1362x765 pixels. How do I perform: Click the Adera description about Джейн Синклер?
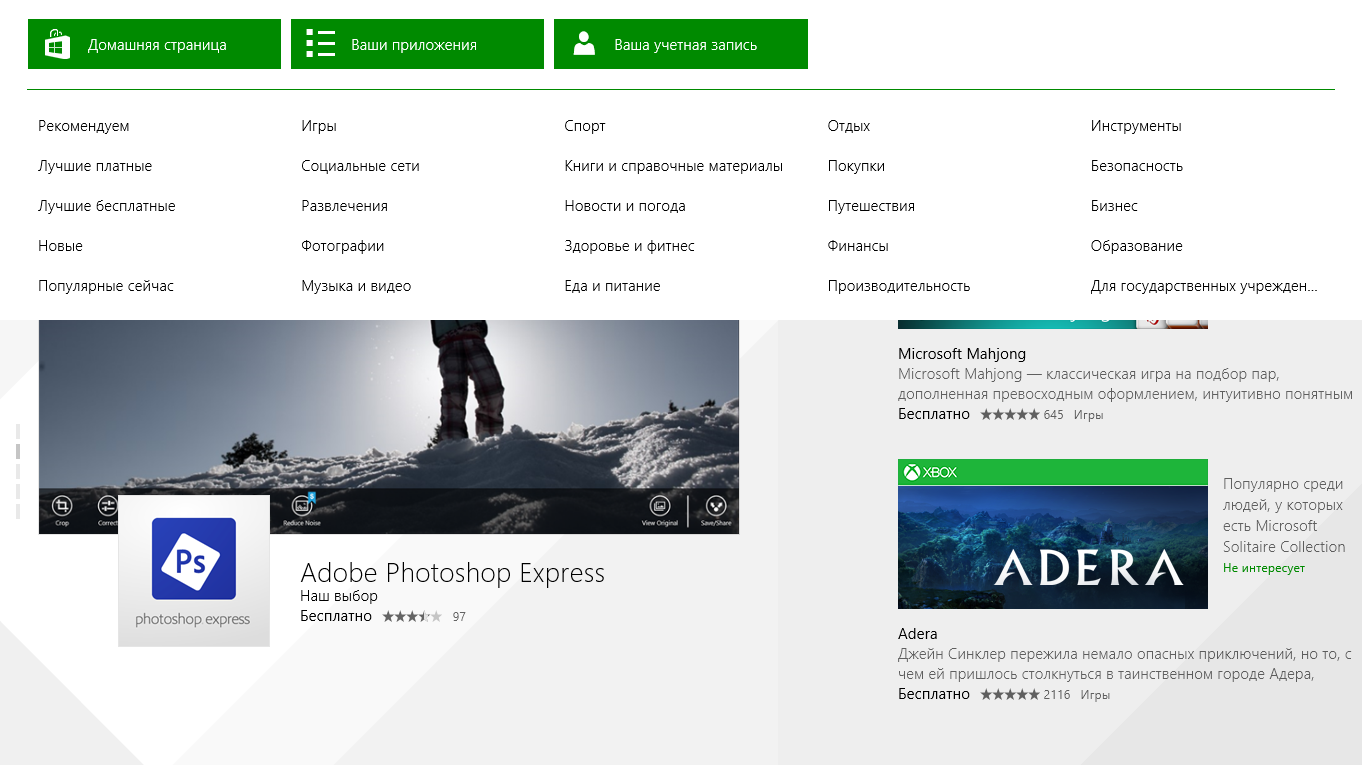(1125, 664)
